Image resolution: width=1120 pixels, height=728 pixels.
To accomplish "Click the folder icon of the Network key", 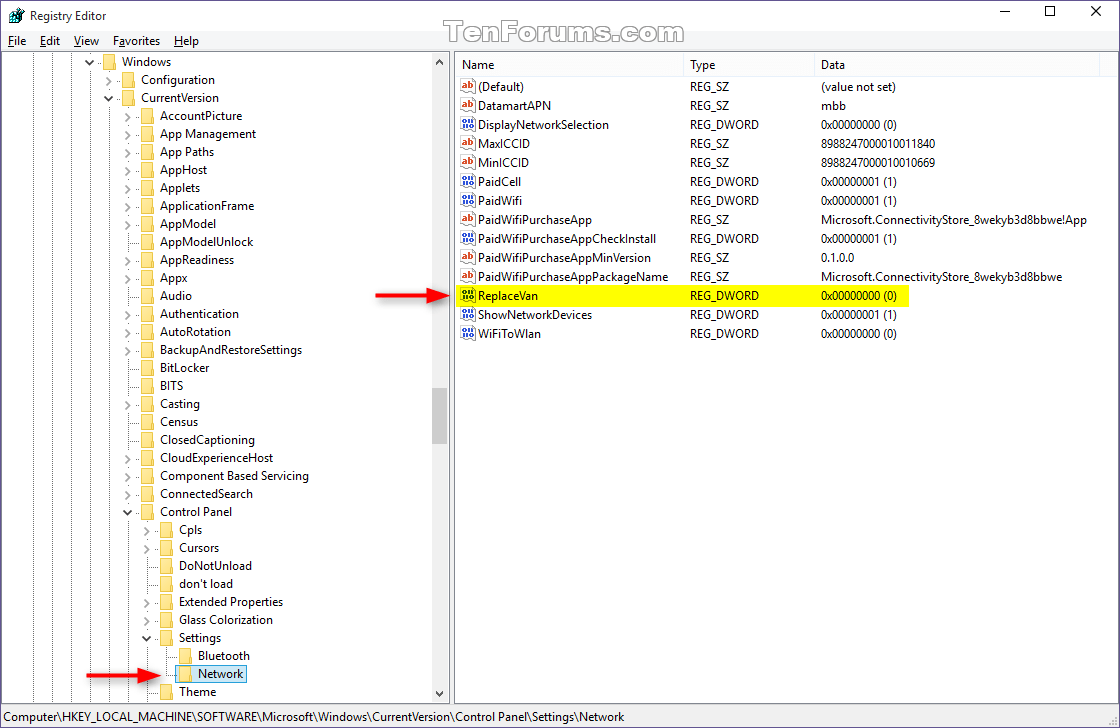I will 186,673.
